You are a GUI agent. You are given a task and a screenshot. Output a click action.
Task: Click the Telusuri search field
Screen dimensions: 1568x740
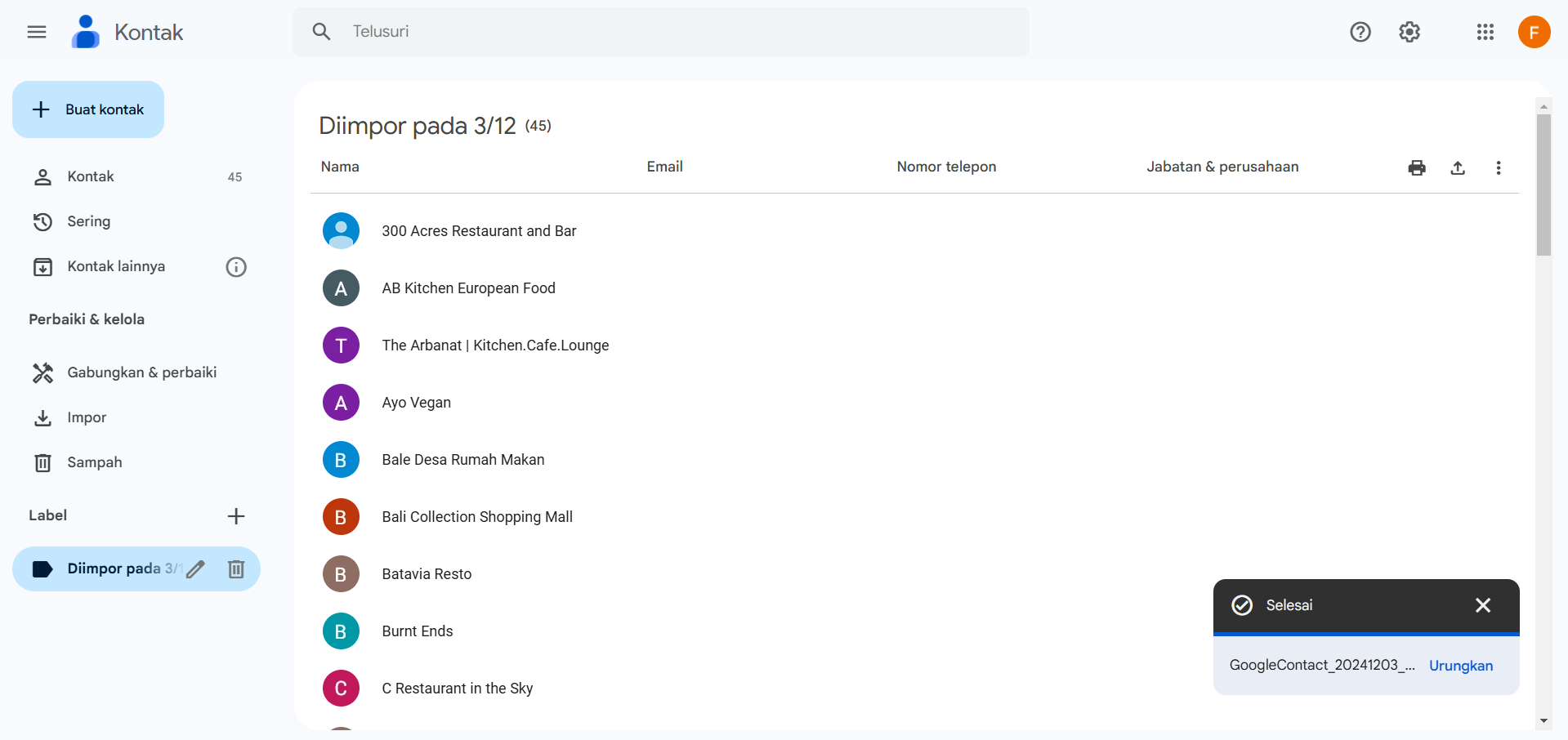660,32
